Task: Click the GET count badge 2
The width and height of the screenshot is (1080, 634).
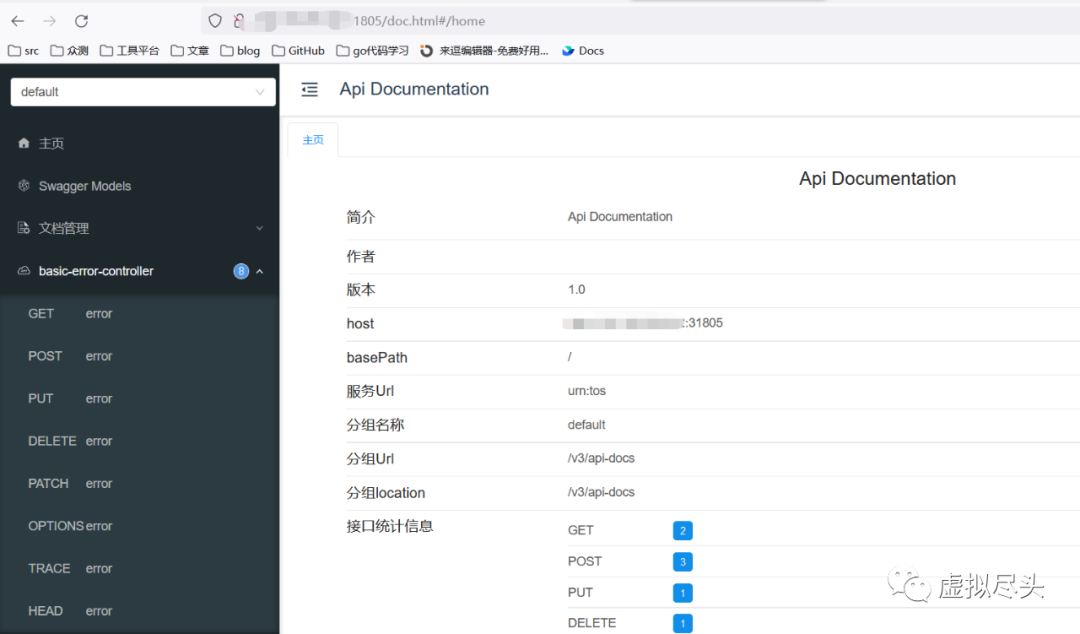Action: (683, 531)
